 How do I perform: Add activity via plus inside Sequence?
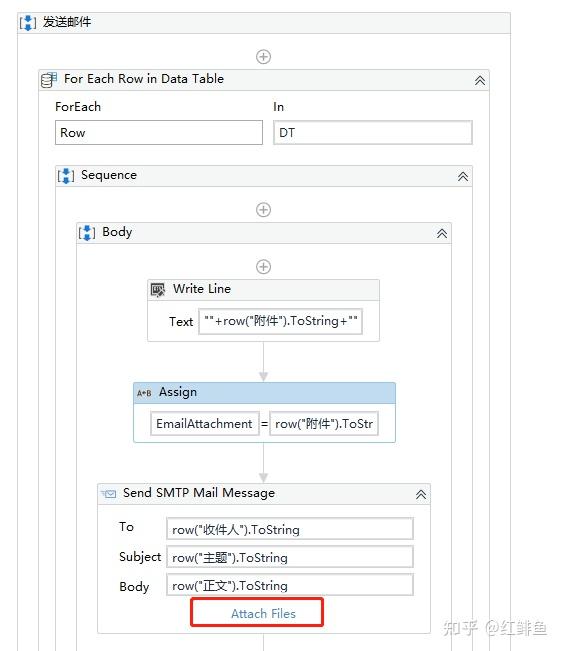point(264,210)
